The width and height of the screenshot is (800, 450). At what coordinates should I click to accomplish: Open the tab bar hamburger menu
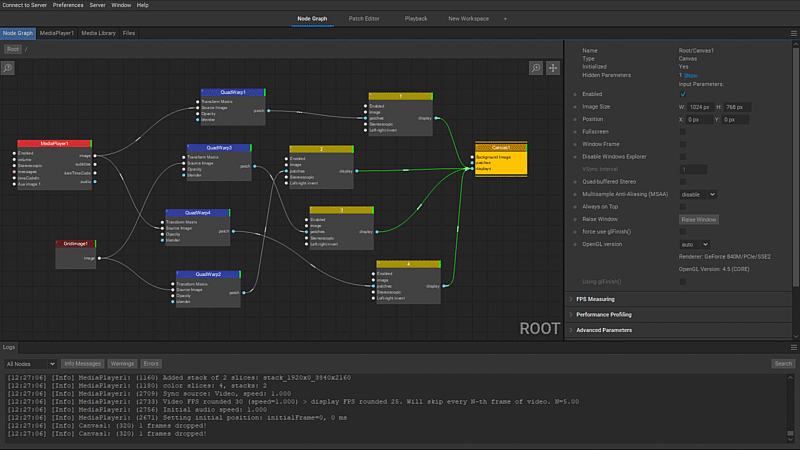(794, 33)
